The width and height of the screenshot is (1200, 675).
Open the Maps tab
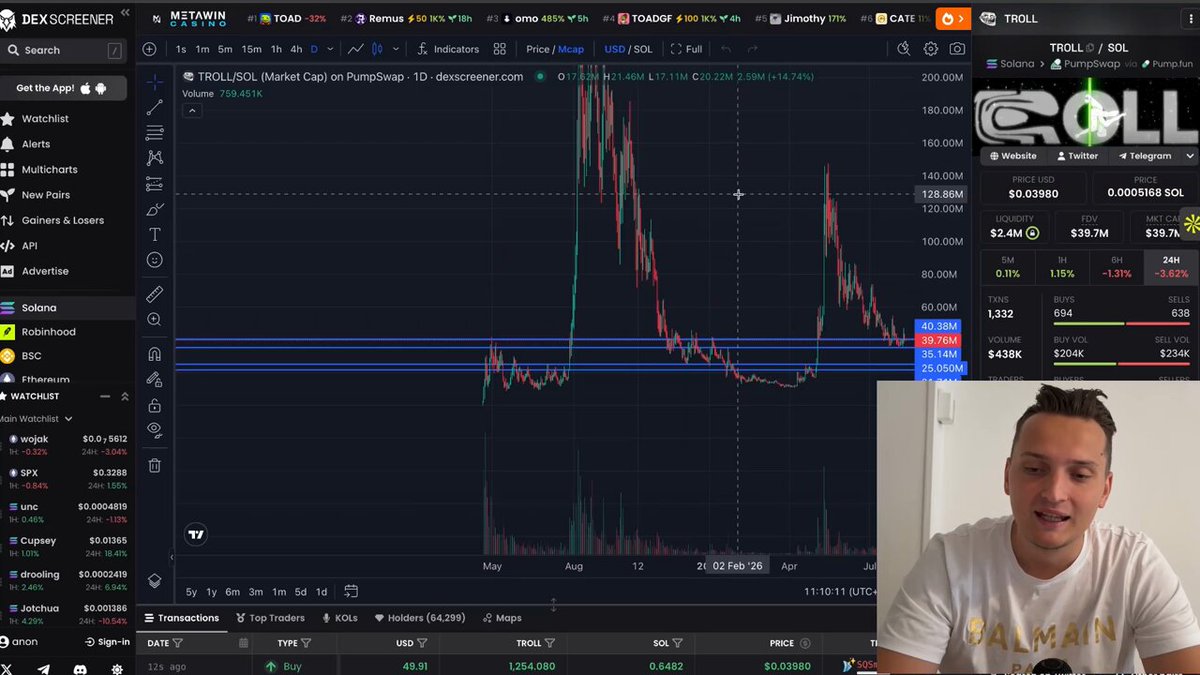pyautogui.click(x=502, y=618)
